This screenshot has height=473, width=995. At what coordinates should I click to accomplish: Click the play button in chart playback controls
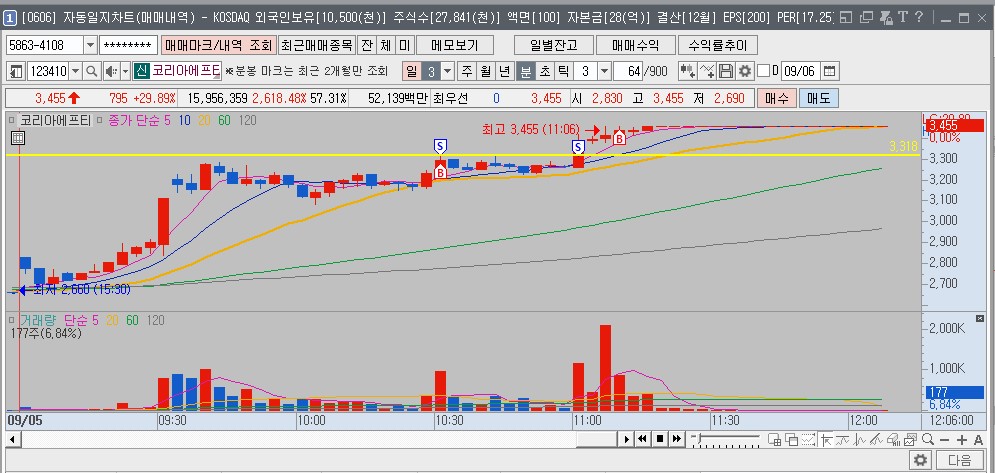[627, 439]
